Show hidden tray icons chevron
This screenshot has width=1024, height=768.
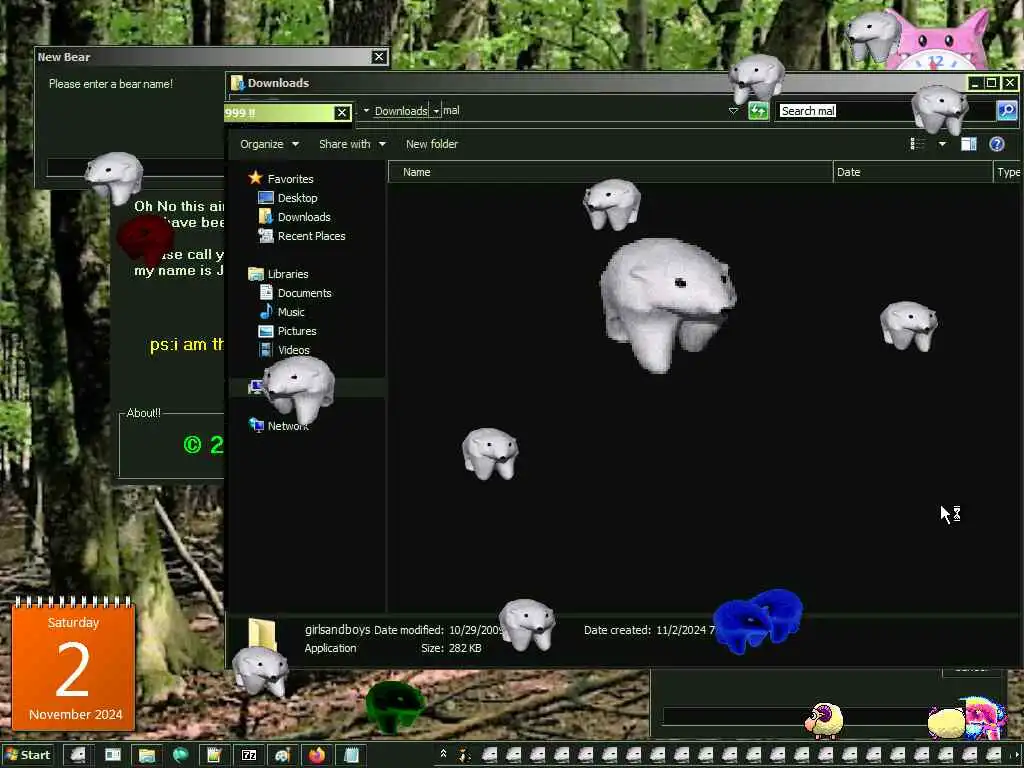tap(443, 754)
